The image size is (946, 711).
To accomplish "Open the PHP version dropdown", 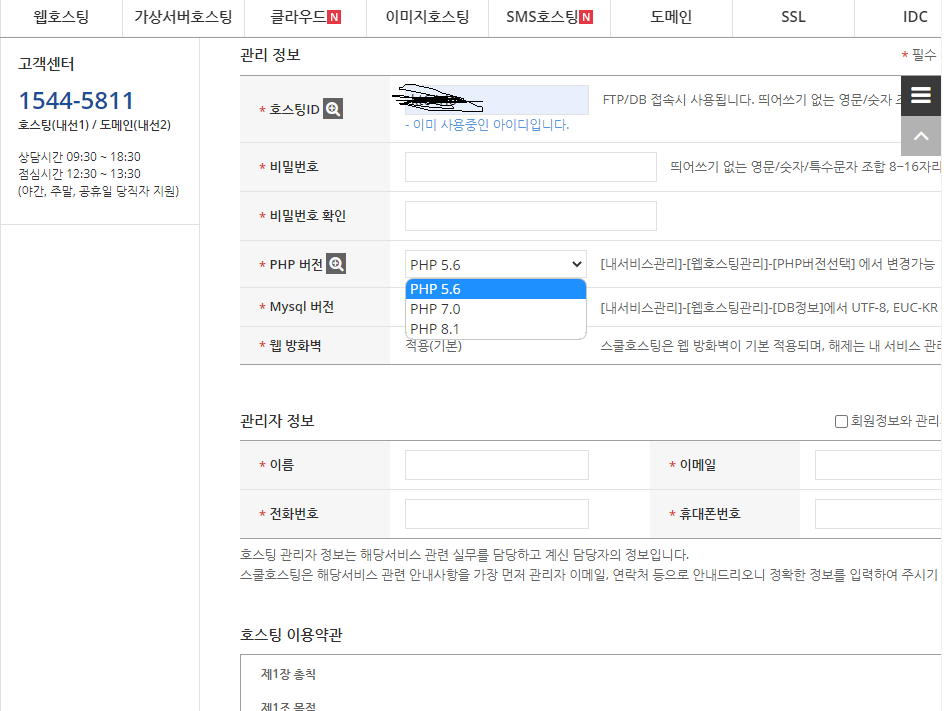I will pyautogui.click(x=495, y=264).
